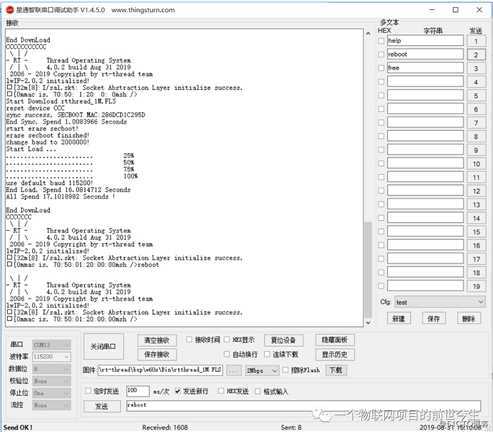
Task: Click the first 'lwIP-2.0.2 initialized!' log line
Action: [48, 81]
